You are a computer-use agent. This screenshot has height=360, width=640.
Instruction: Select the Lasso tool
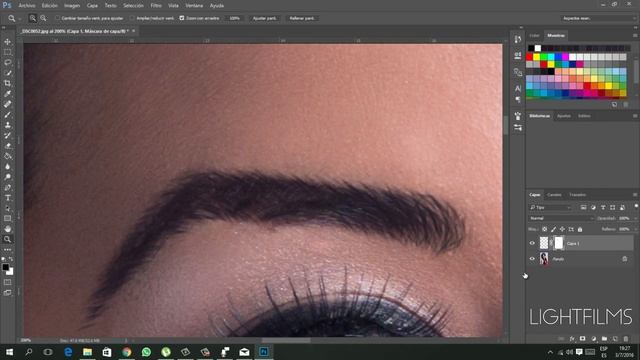(7, 62)
